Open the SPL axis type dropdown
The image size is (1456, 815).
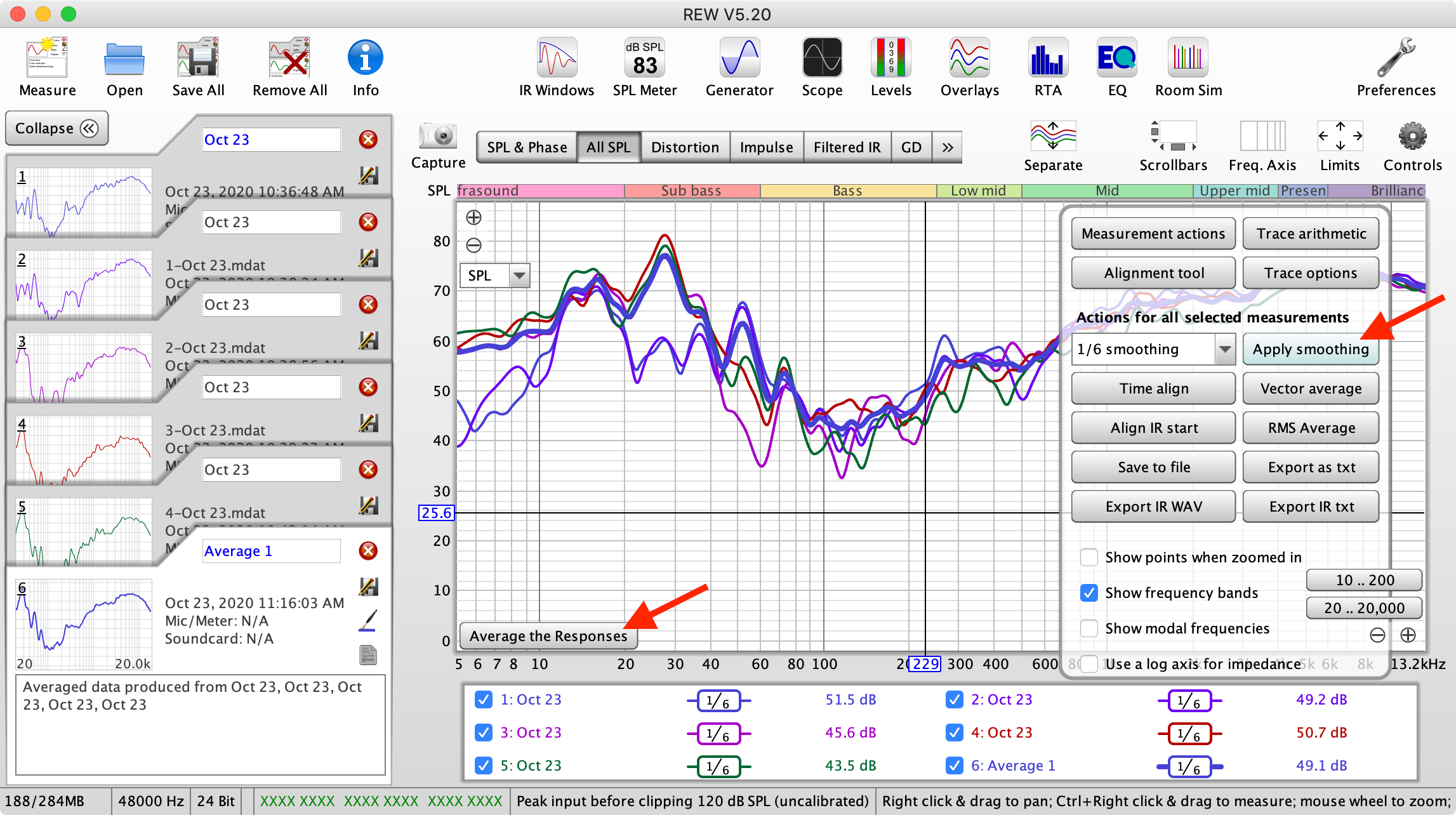(519, 275)
